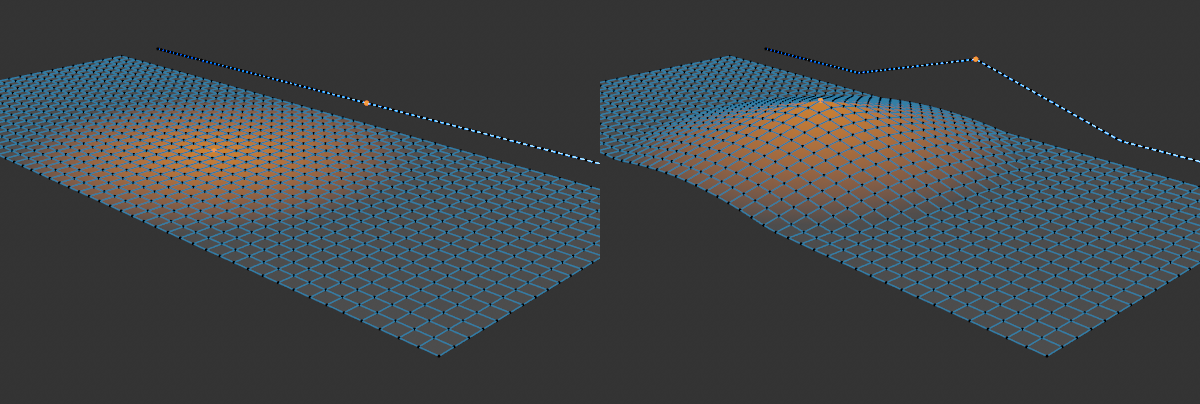The width and height of the screenshot is (1200, 404).
Task: Click far top corner of right mesh
Action: (x=731, y=56)
